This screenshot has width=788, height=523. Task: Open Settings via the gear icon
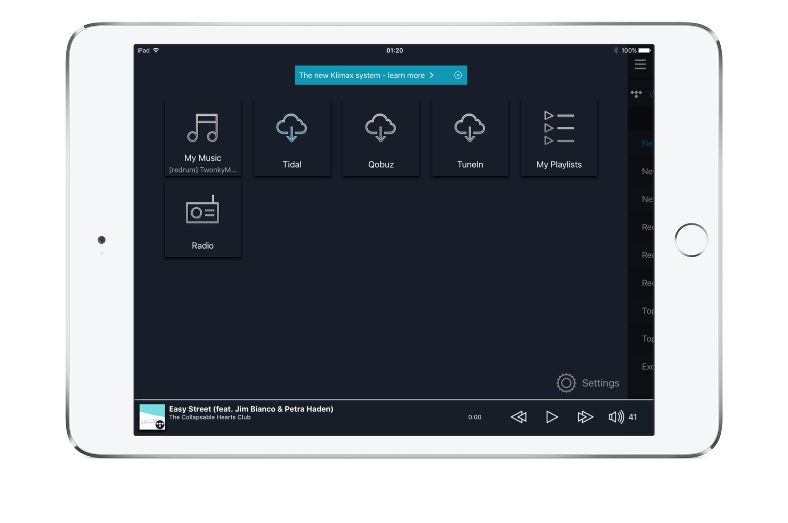tap(566, 383)
